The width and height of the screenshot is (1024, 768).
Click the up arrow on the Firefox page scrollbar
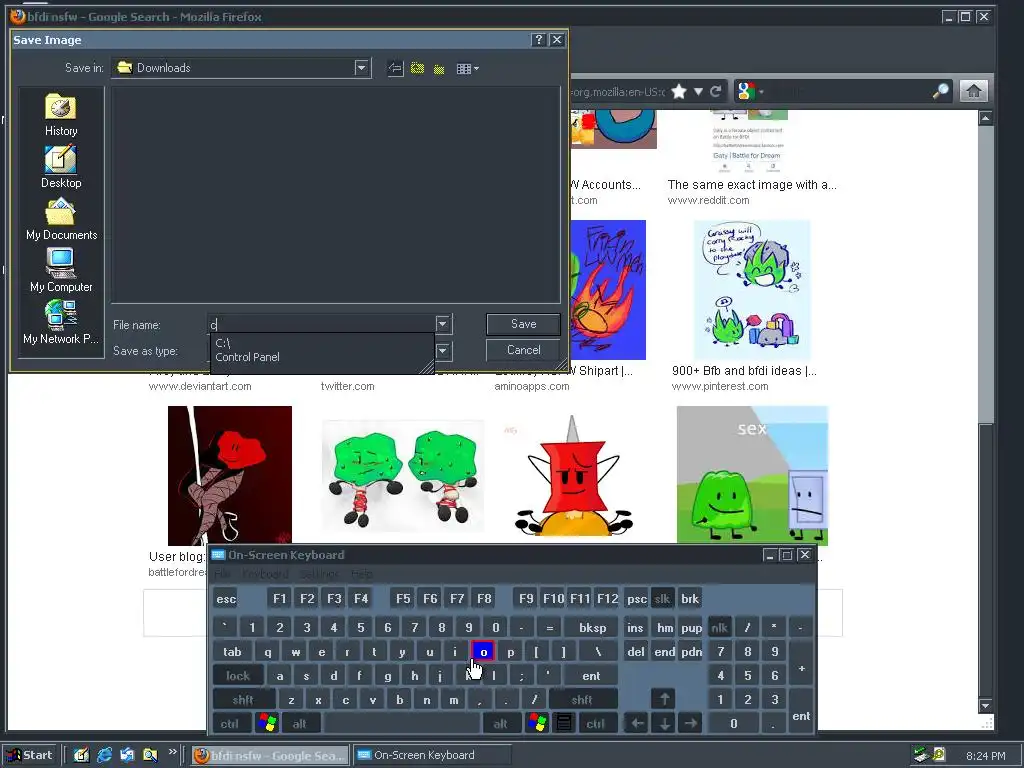pyautogui.click(x=985, y=118)
